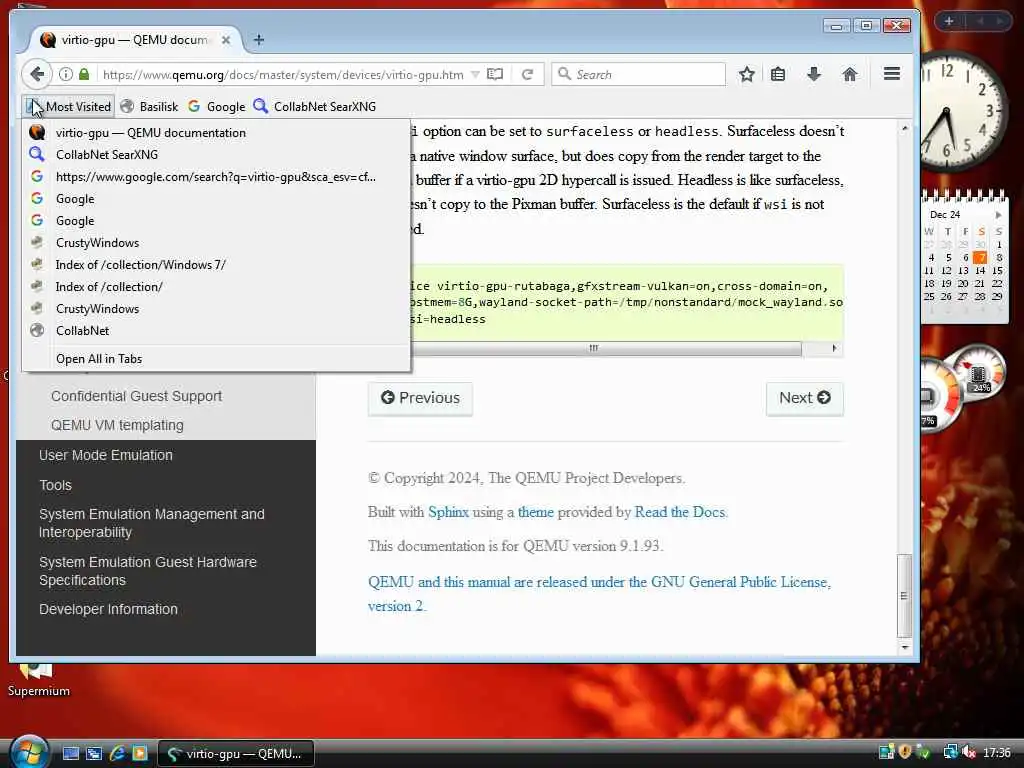Choose virtio-gpu — QEMU documentation menu entry
The image size is (1024, 768).
click(x=216, y=133)
